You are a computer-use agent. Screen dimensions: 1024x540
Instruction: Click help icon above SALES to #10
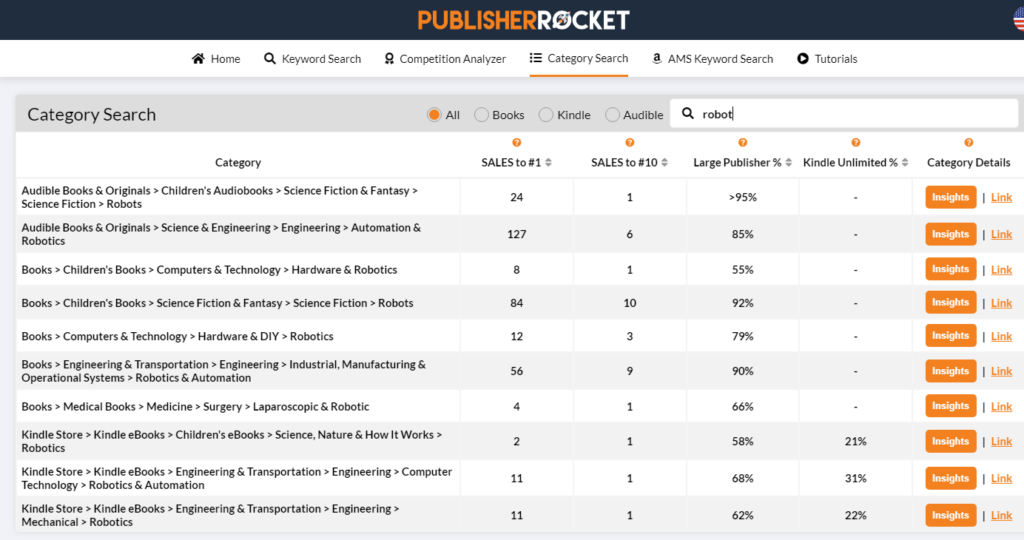tap(630, 142)
